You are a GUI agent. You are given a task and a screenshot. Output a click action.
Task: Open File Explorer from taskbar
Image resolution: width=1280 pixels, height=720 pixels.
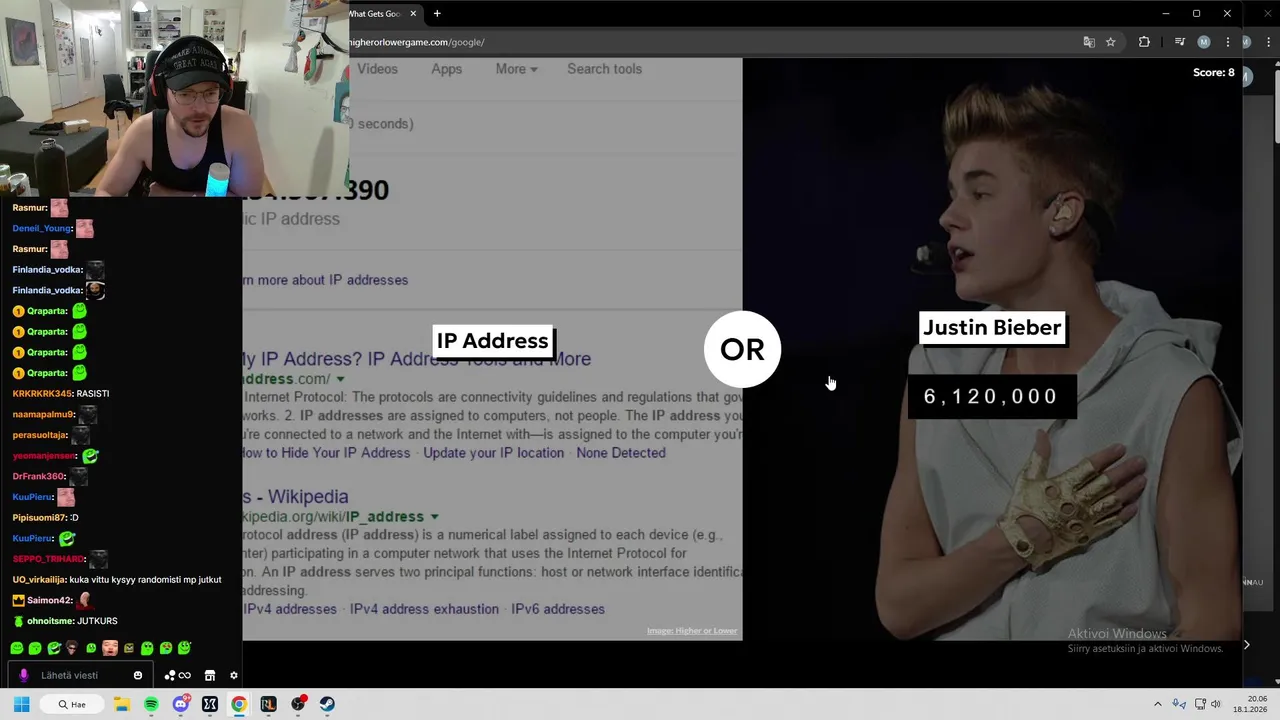tap(122, 704)
